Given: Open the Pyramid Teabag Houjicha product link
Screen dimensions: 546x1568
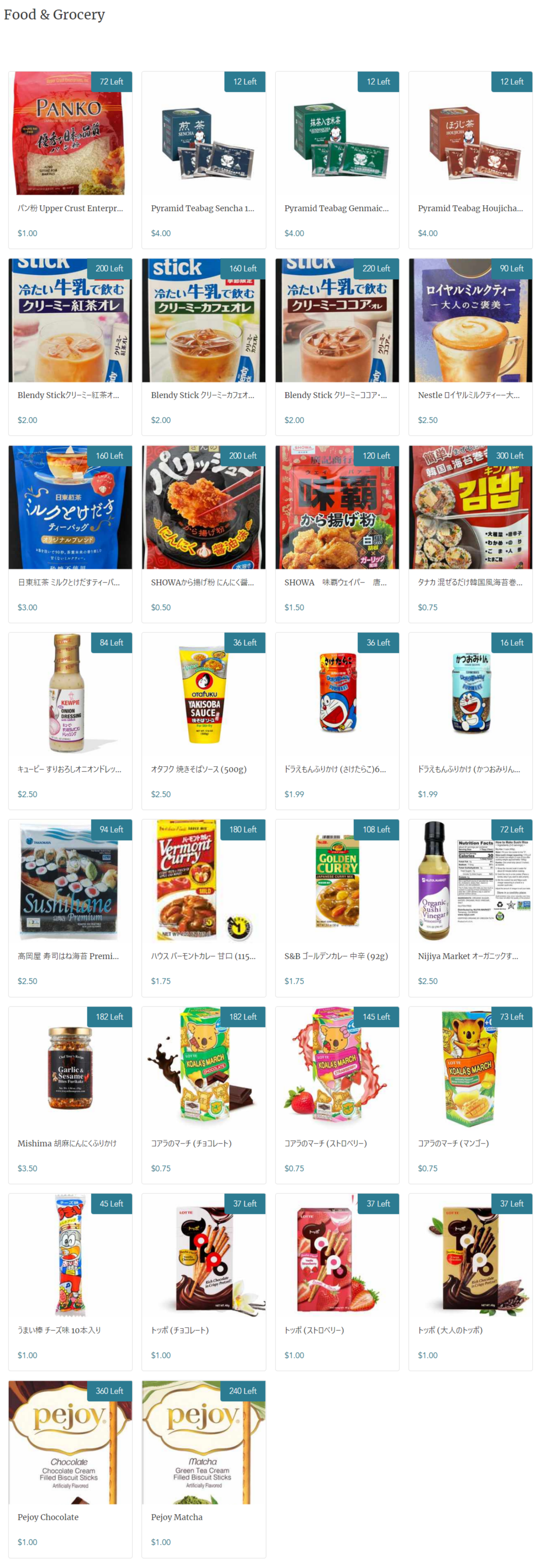Looking at the screenshot, I should click(470, 208).
